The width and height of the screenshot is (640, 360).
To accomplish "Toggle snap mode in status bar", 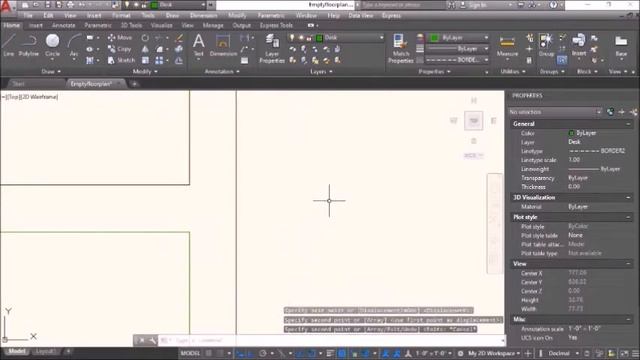I will 220,353.
